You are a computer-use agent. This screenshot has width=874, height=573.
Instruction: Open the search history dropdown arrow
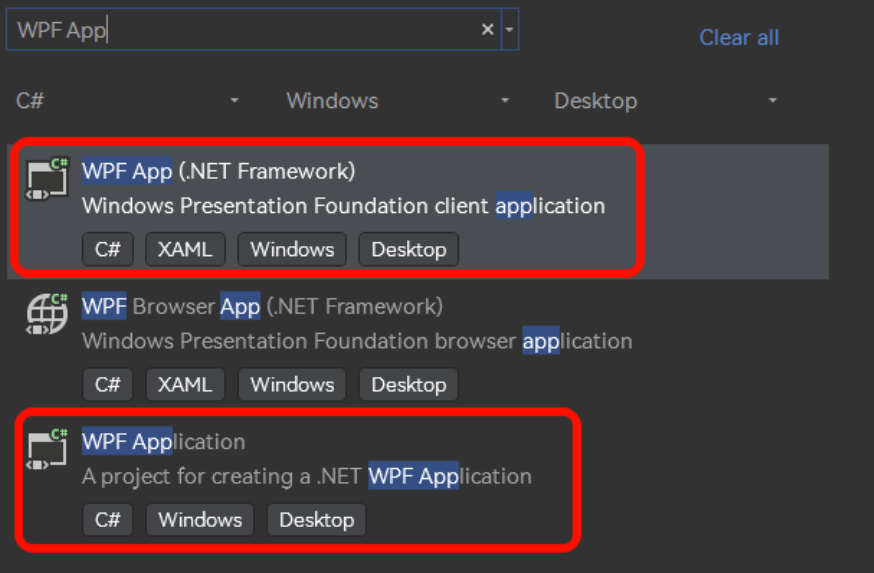coord(509,29)
